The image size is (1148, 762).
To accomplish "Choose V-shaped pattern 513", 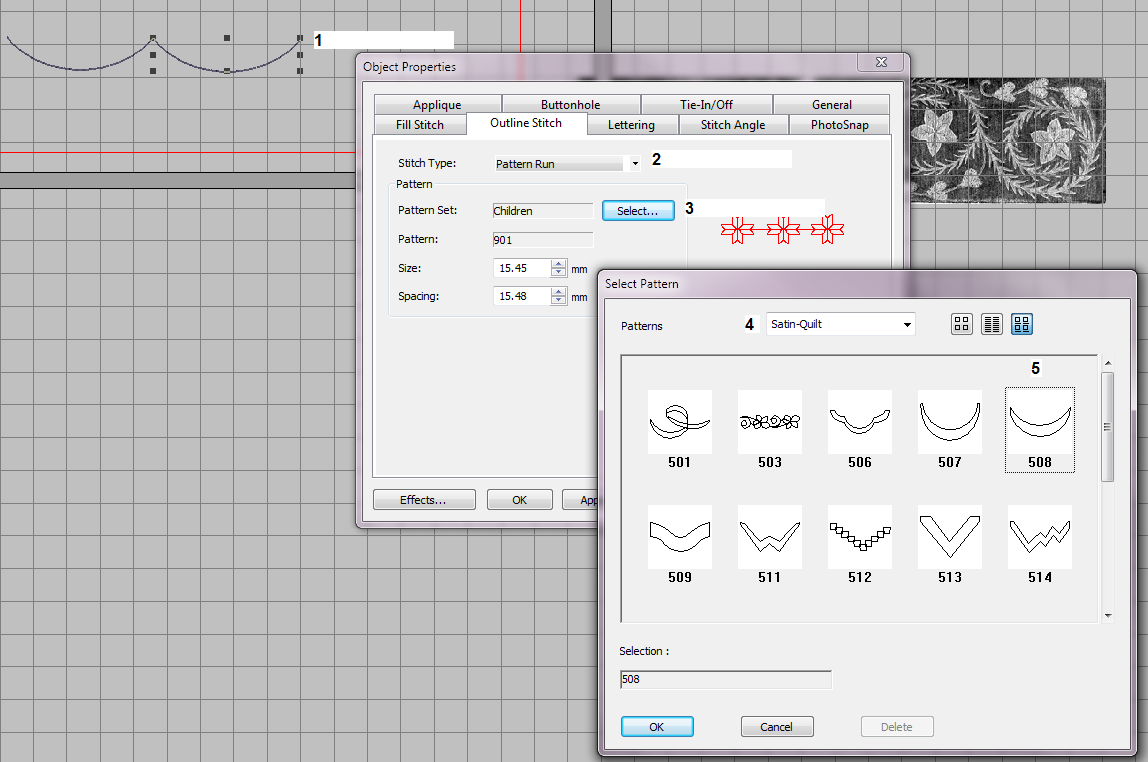I will click(950, 537).
